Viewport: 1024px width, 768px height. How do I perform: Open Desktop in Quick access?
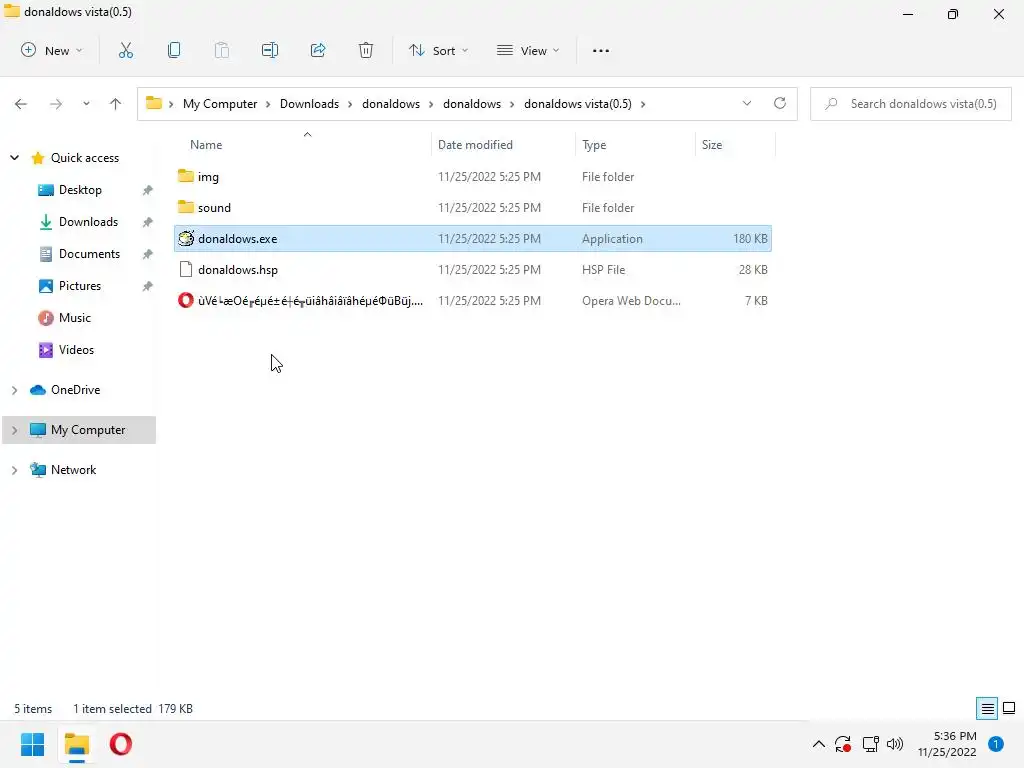coord(80,189)
